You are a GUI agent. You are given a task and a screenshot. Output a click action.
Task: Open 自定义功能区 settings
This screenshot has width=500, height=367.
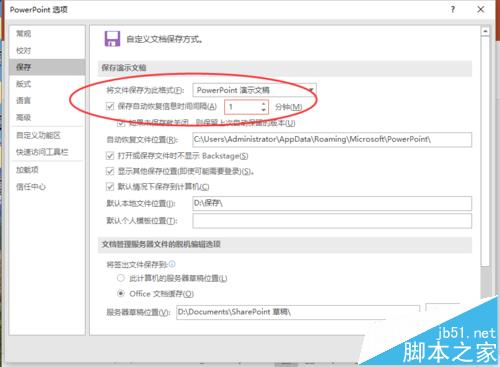[x=38, y=135]
